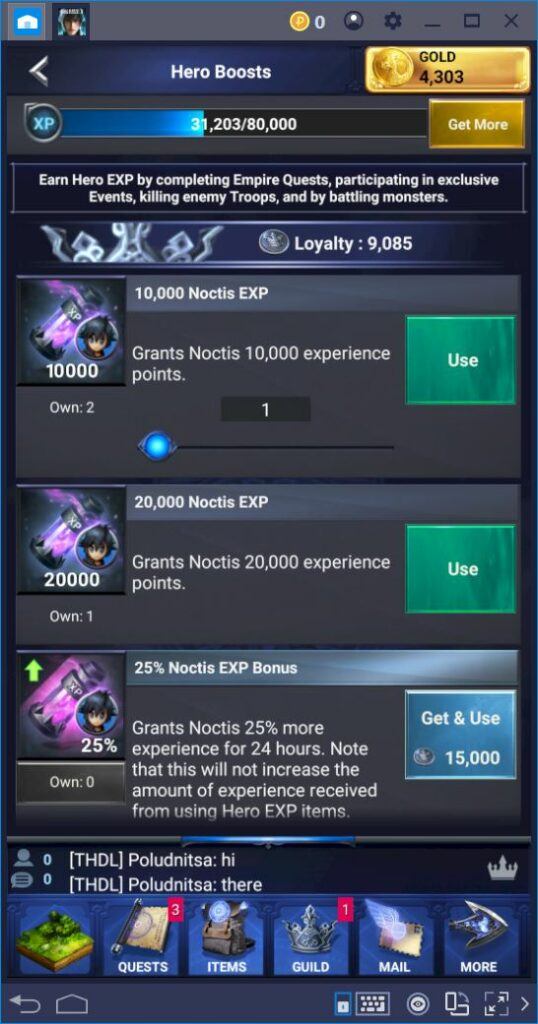Move the quantity slider handle for 10,000 EXP

[x=157, y=447]
